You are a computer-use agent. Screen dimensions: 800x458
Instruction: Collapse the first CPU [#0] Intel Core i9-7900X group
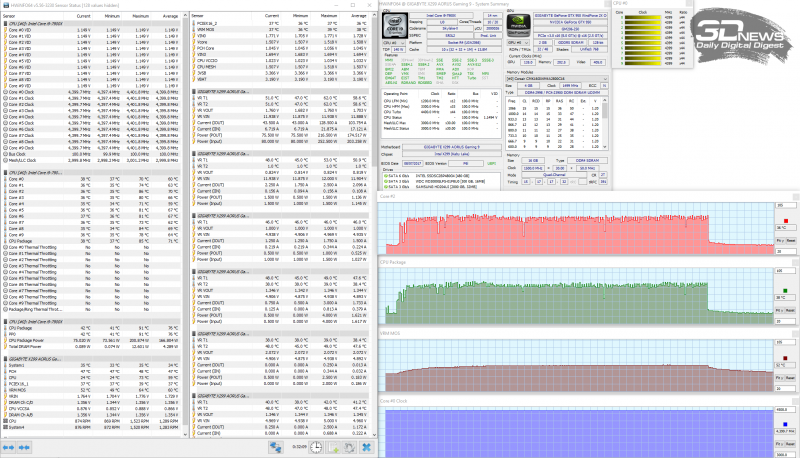(6, 23)
